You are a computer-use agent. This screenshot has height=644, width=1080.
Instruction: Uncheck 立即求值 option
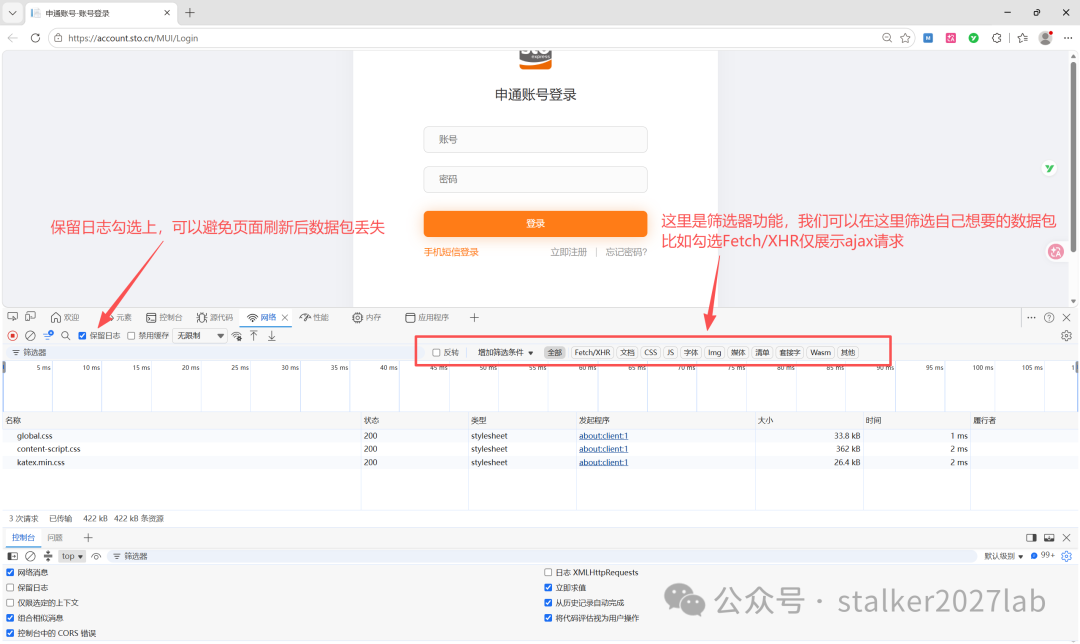548,588
